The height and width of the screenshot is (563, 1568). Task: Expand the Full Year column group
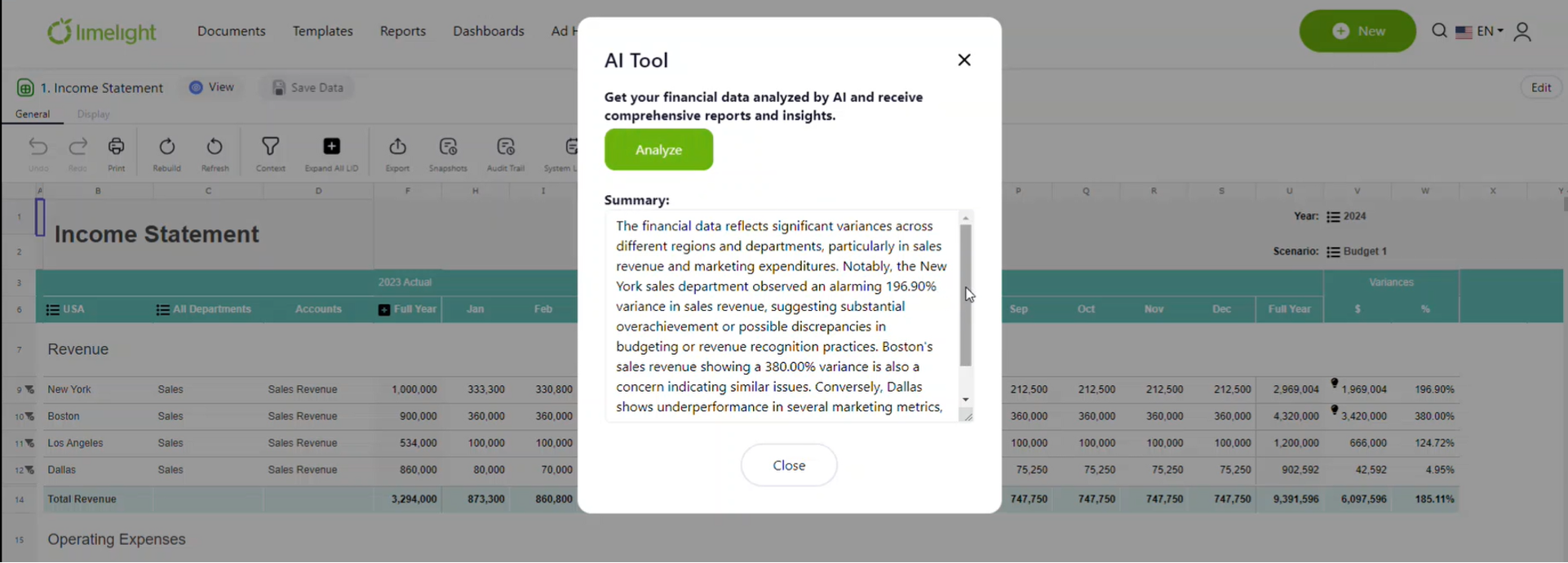click(384, 310)
